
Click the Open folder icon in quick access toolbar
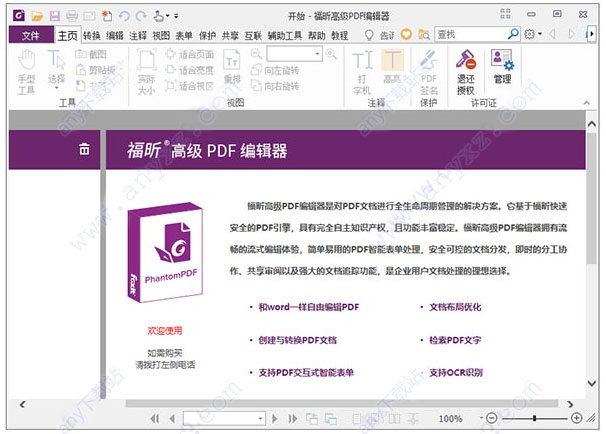coord(37,16)
